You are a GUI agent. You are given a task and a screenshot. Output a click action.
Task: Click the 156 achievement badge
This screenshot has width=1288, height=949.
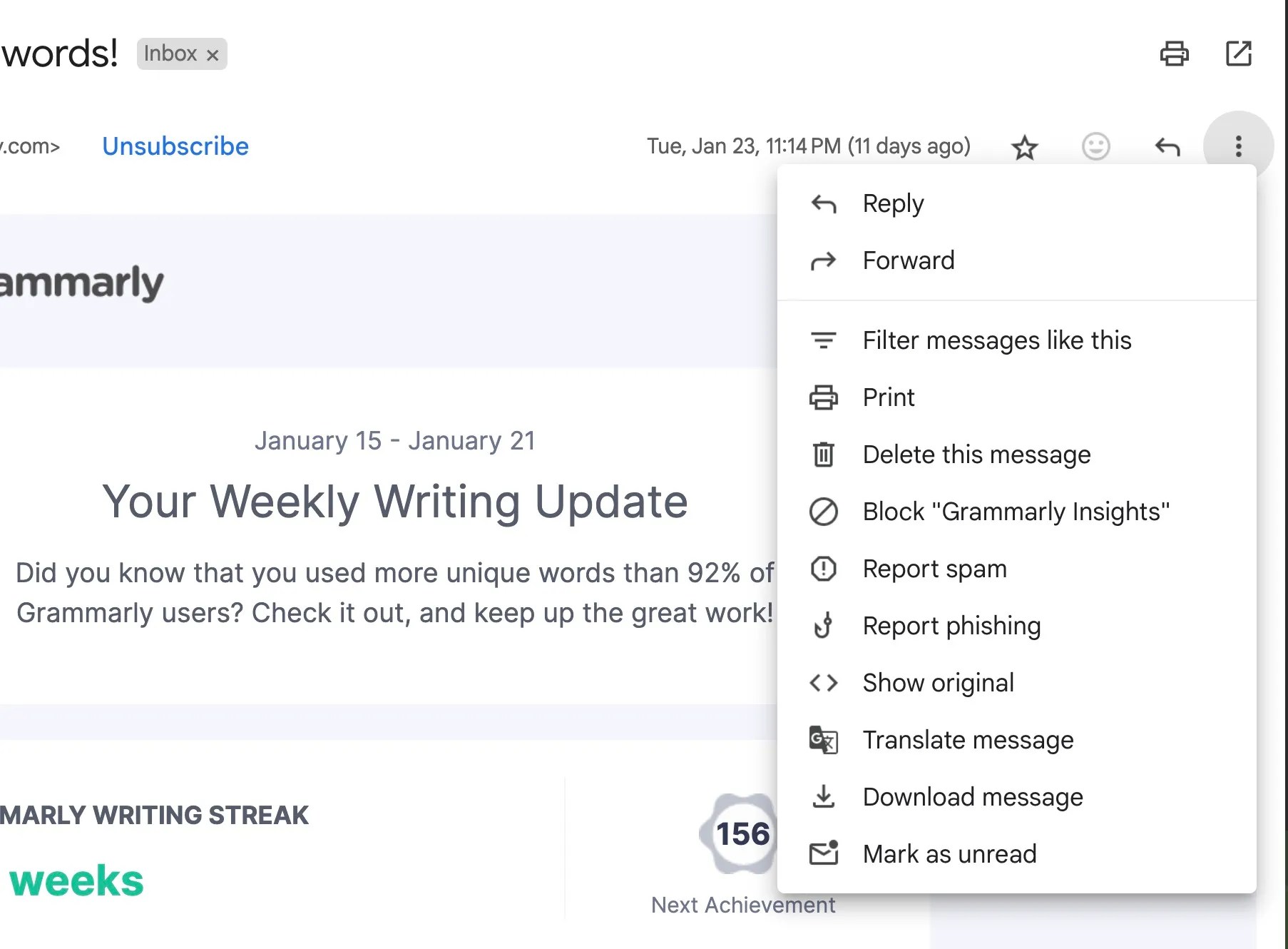click(739, 831)
